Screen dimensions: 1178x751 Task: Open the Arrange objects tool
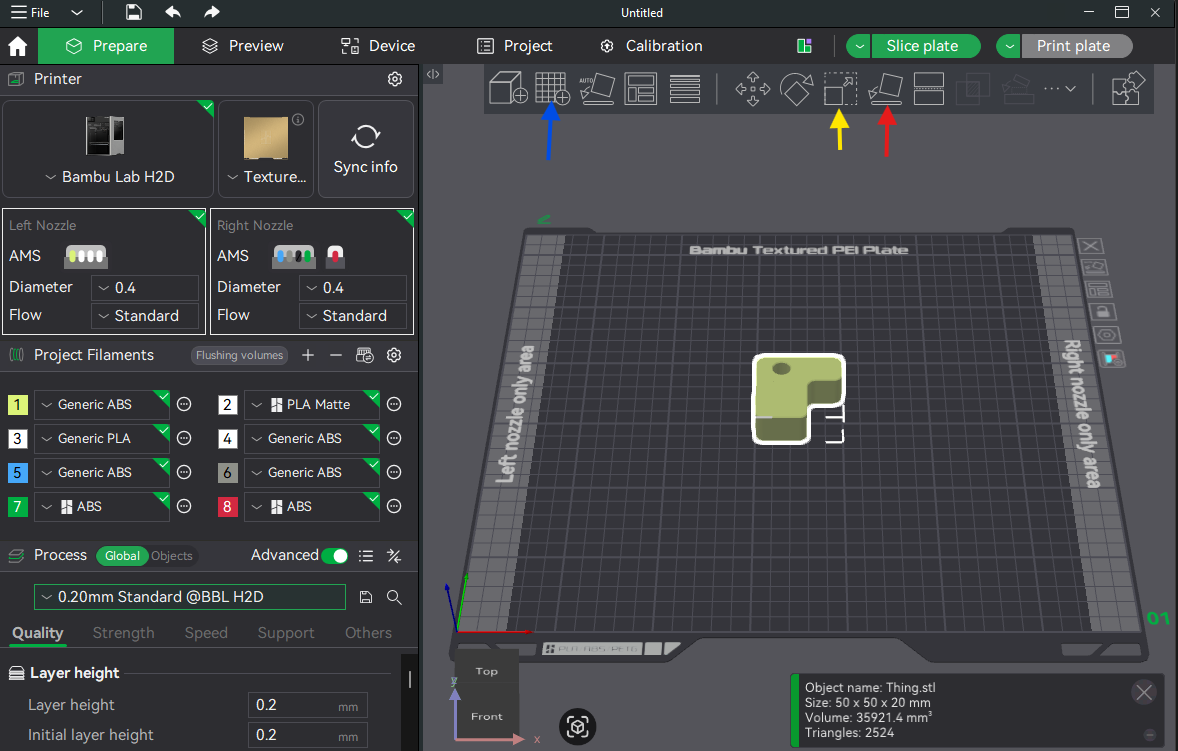pos(641,88)
